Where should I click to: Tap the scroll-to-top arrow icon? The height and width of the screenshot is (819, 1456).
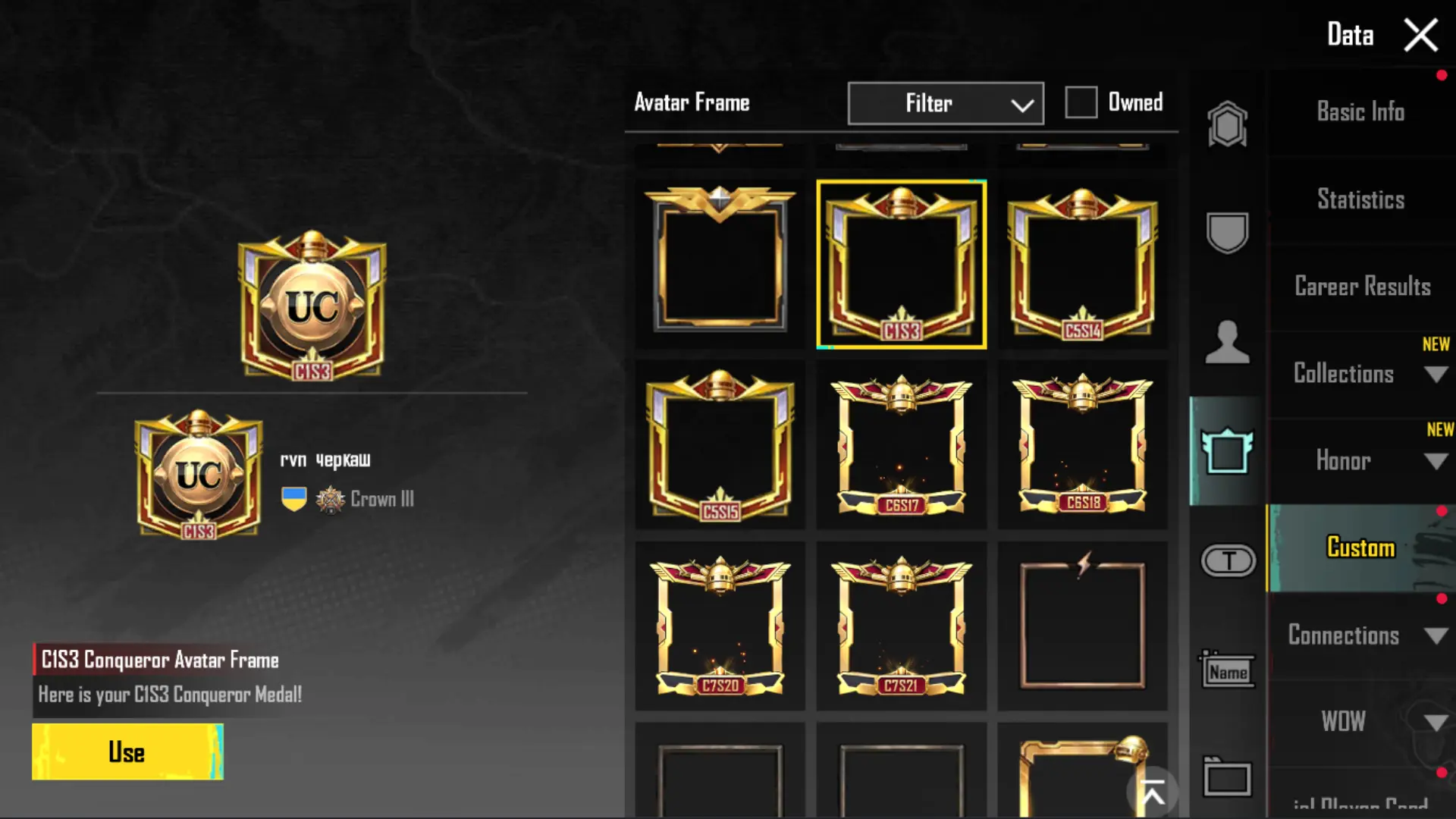[x=1153, y=793]
